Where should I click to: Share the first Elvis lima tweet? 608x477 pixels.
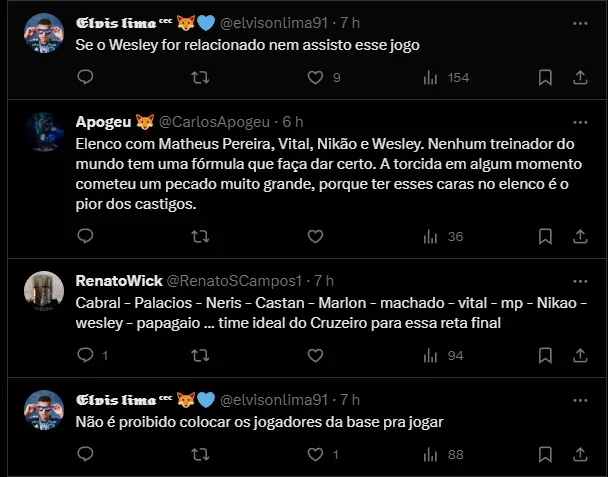click(580, 77)
